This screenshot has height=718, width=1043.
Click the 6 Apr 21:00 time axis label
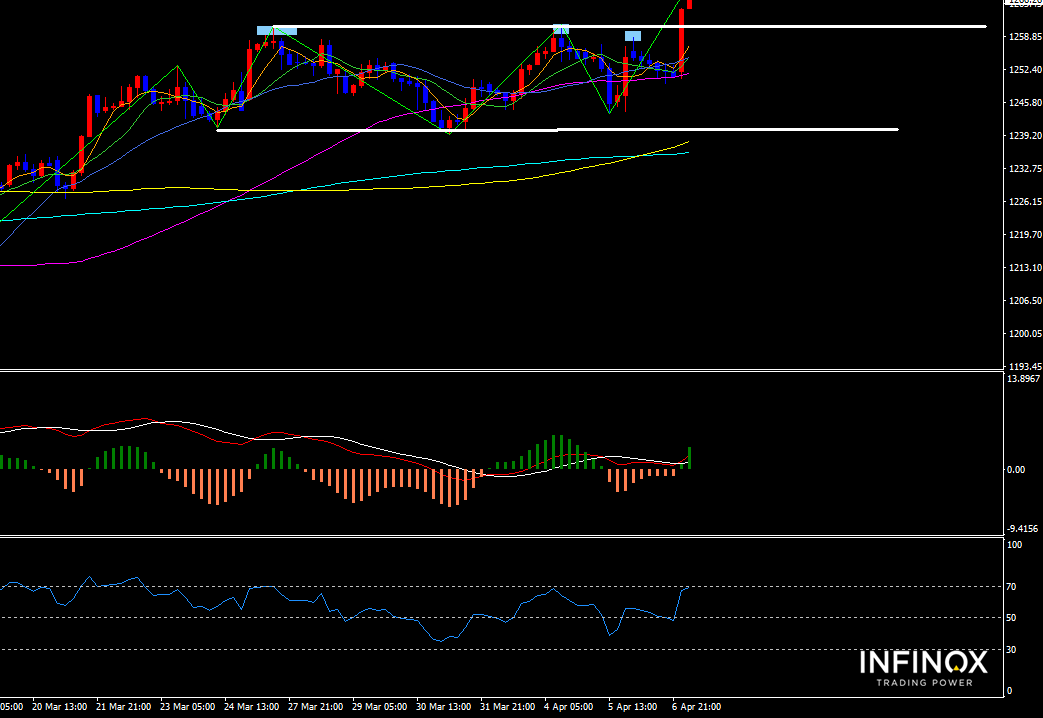click(x=697, y=707)
